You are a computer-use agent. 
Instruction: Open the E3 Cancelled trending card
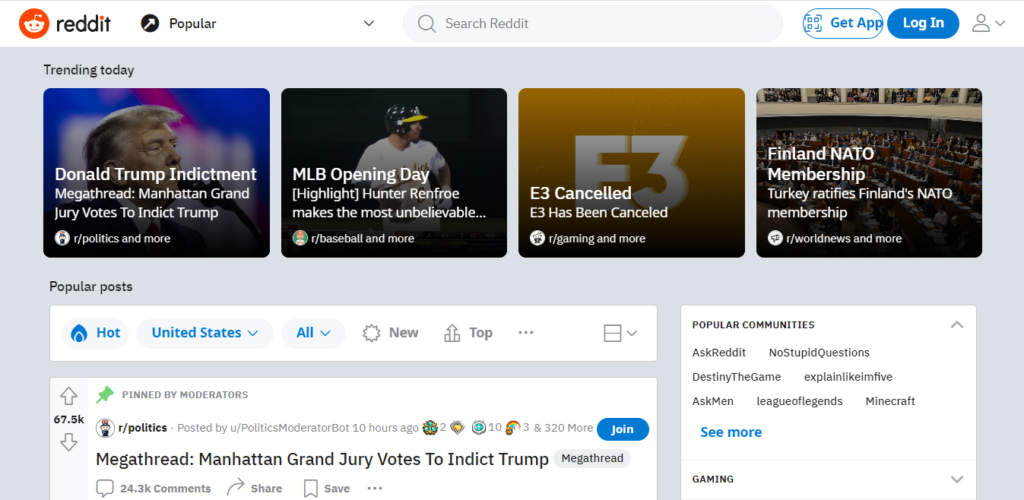[632, 173]
